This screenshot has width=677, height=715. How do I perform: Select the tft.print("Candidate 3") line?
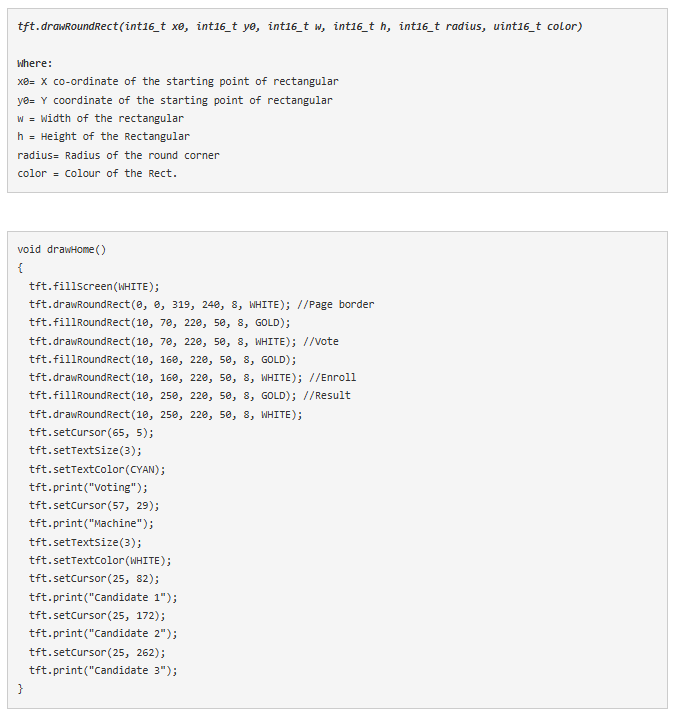click(x=103, y=670)
